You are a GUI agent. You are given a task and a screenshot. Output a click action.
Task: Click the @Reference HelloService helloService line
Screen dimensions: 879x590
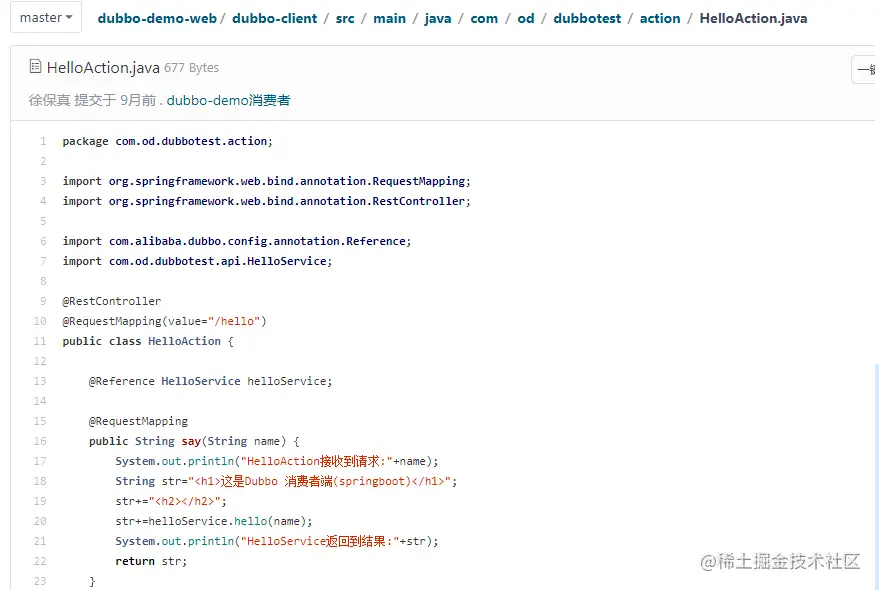point(210,381)
